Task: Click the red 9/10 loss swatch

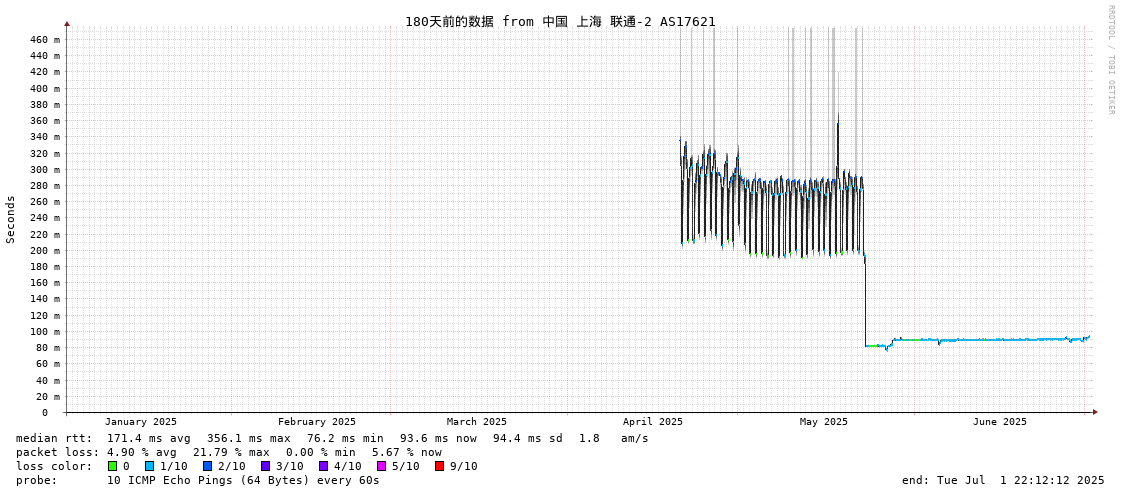Action: point(439,466)
